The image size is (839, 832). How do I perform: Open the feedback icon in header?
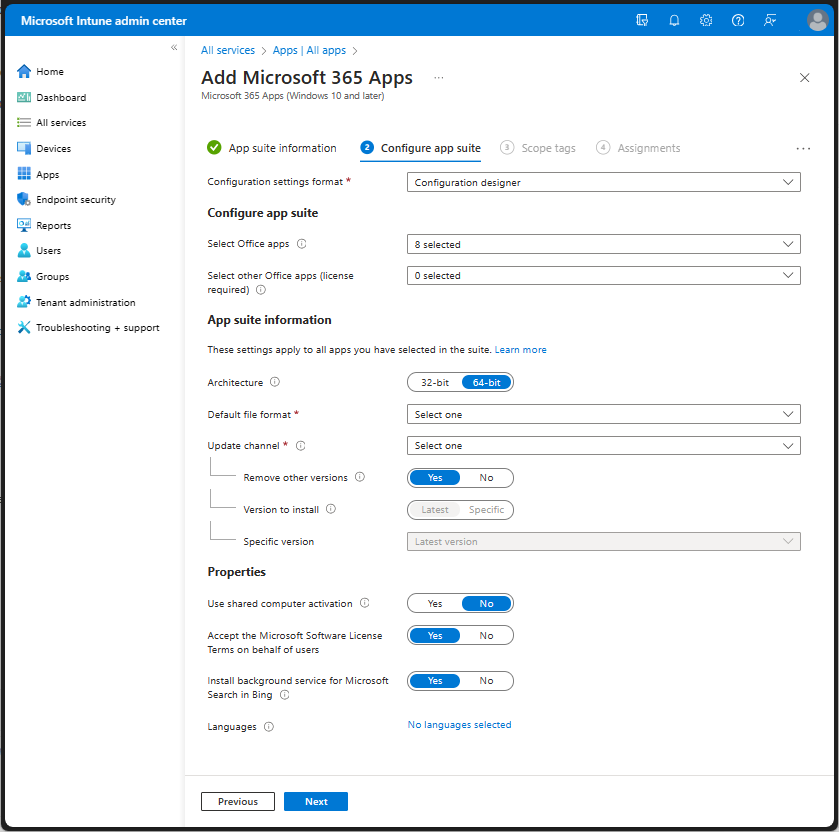pos(769,20)
